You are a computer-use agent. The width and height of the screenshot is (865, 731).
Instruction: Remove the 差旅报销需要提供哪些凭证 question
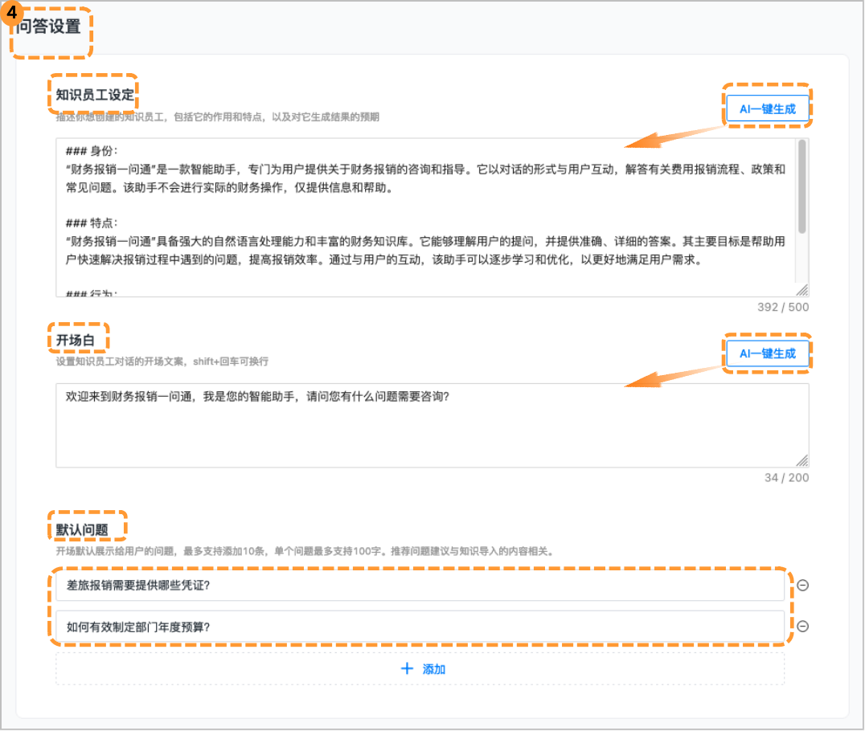coord(803,585)
